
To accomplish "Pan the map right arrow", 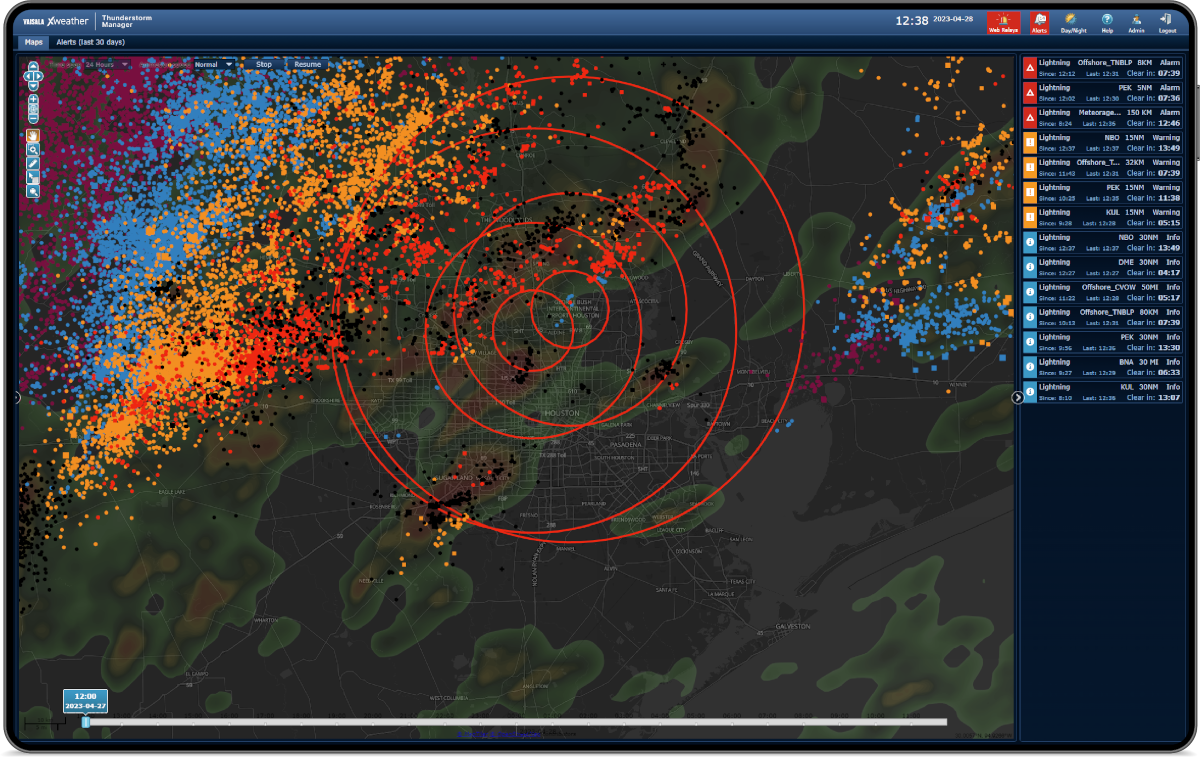I will click(39, 76).
